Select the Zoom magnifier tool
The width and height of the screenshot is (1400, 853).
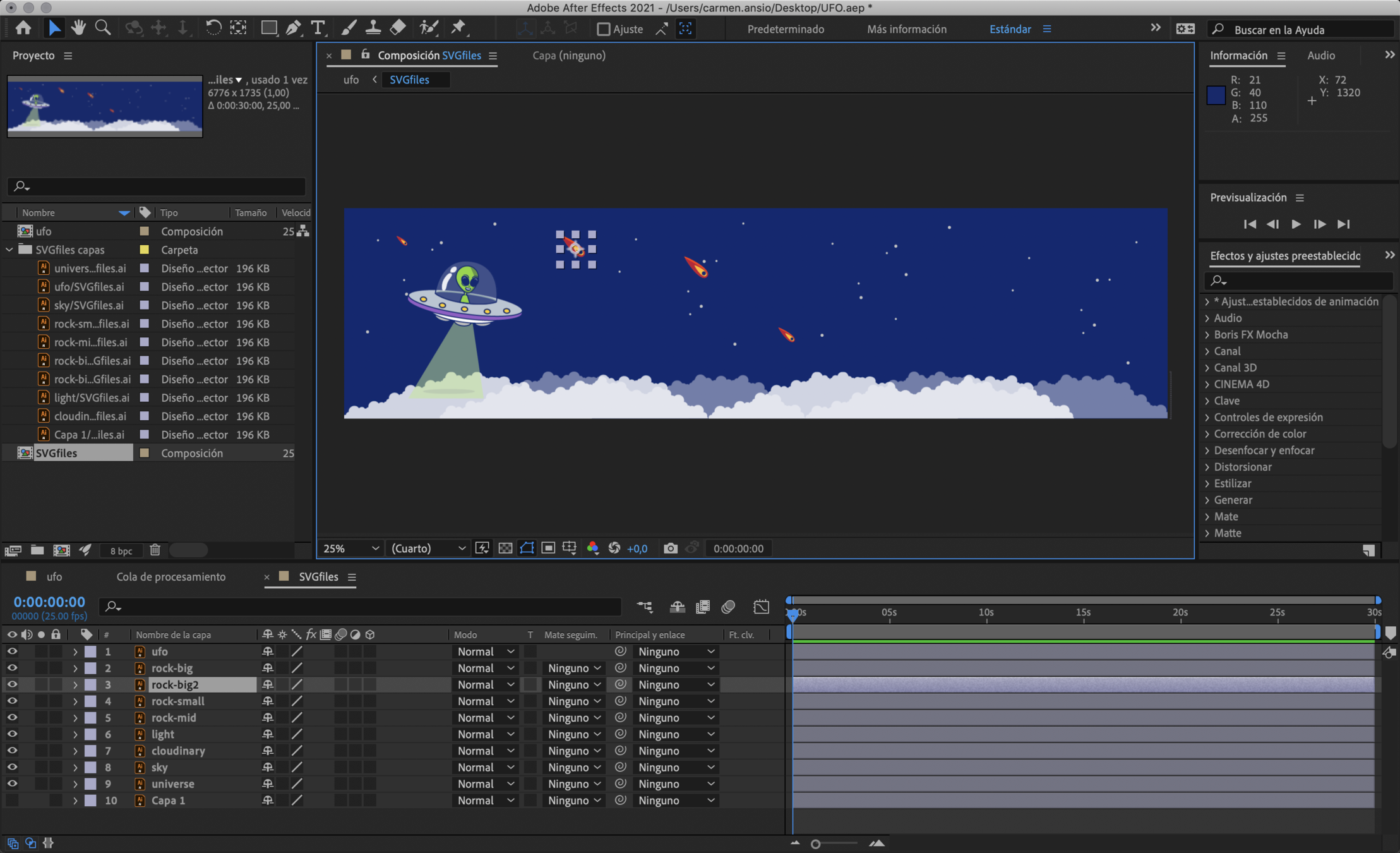point(102,28)
